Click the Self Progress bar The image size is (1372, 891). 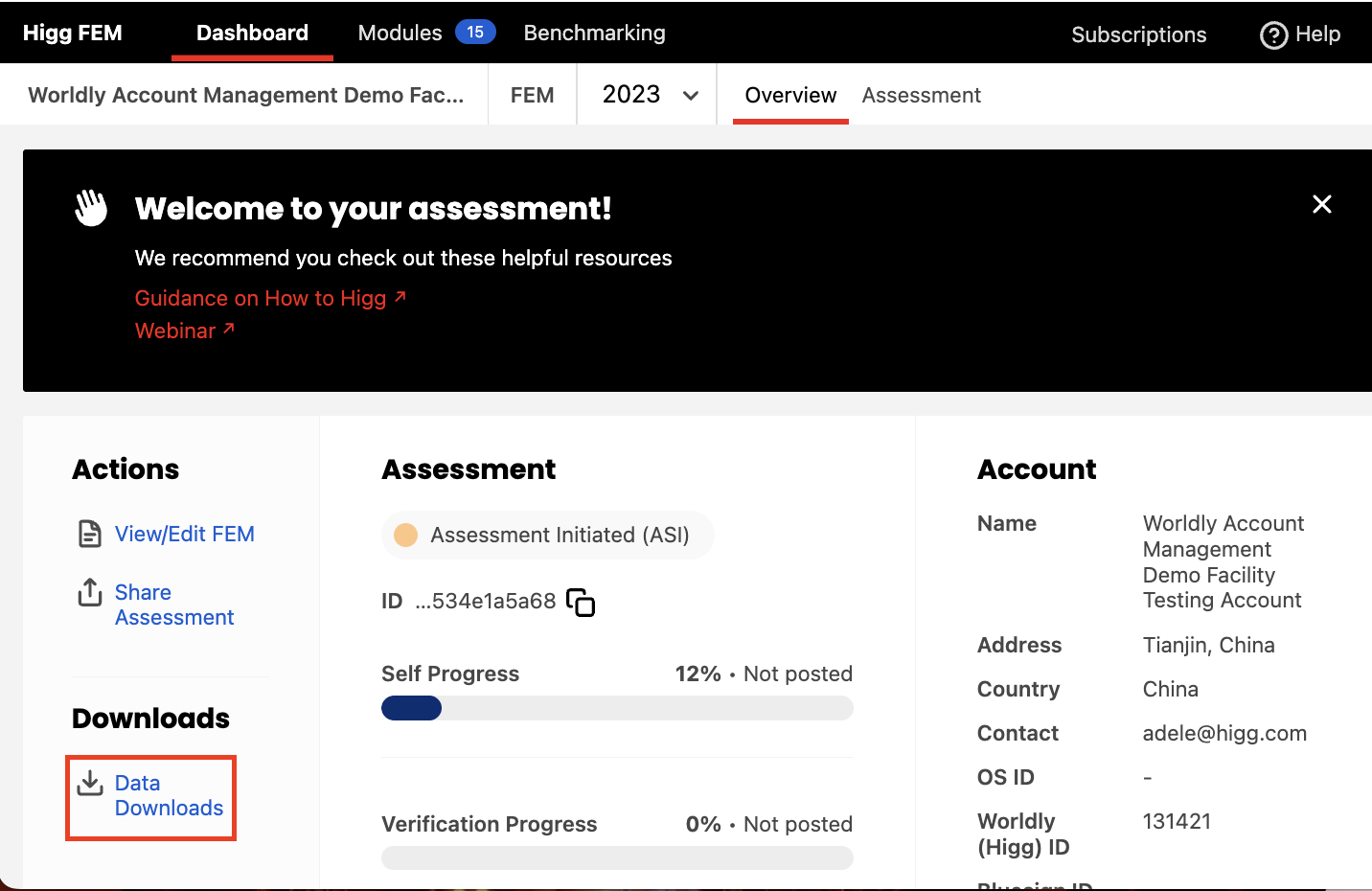click(x=617, y=708)
